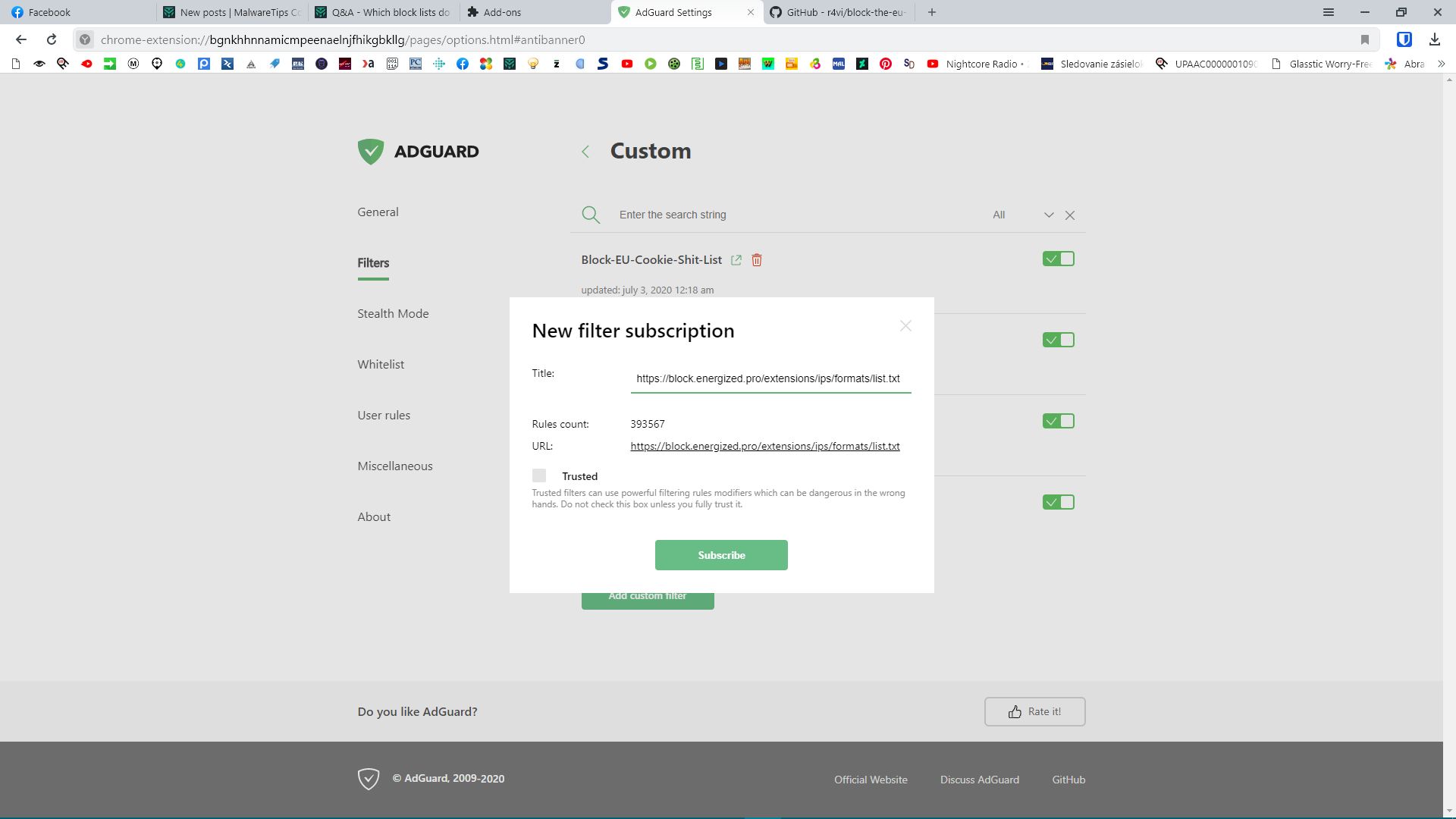Viewport: 1456px width, 819px height.
Task: Open the browser main menu button
Action: [1329, 12]
